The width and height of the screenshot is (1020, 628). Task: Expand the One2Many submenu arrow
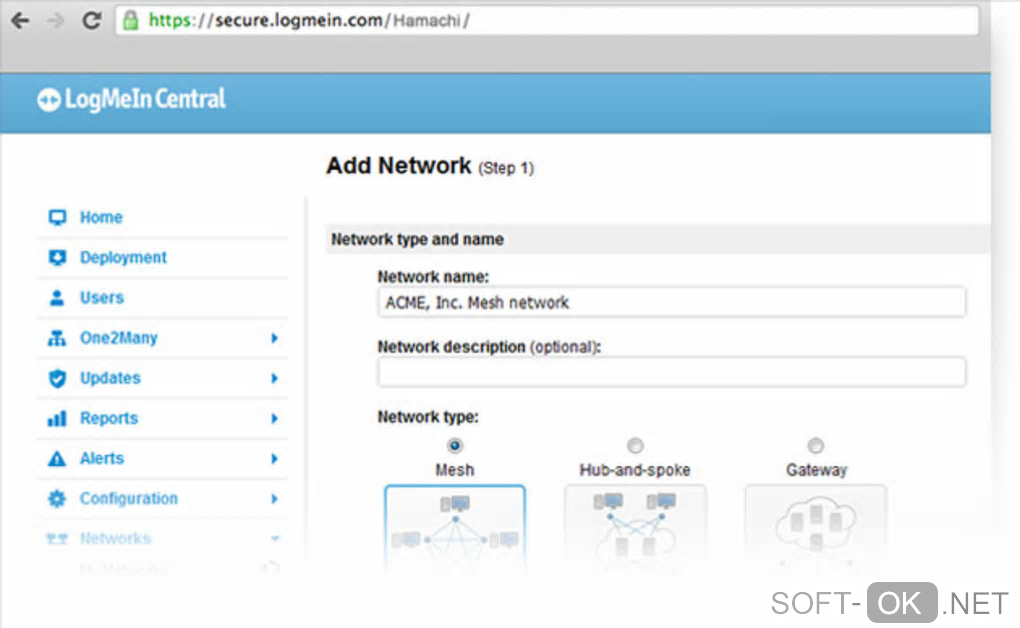[x=274, y=338]
